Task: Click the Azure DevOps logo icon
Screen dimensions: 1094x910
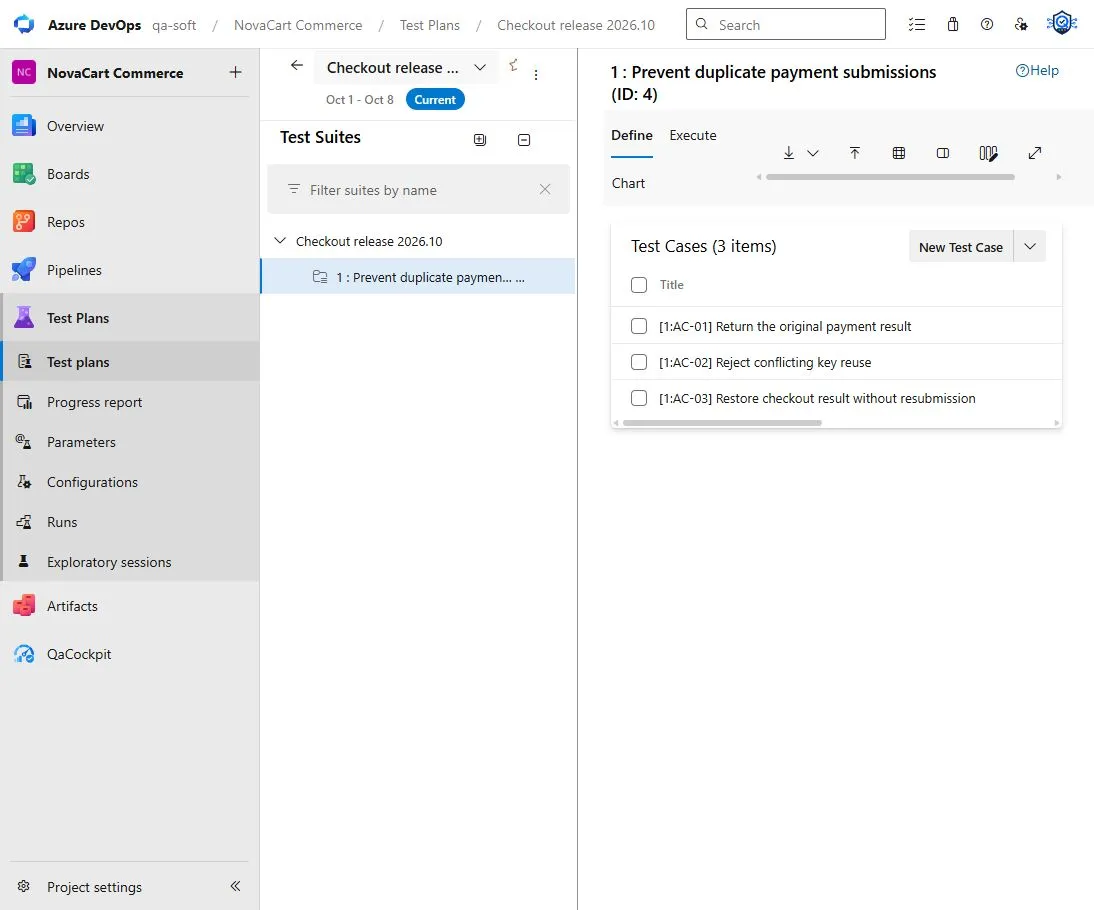Action: pos(24,24)
